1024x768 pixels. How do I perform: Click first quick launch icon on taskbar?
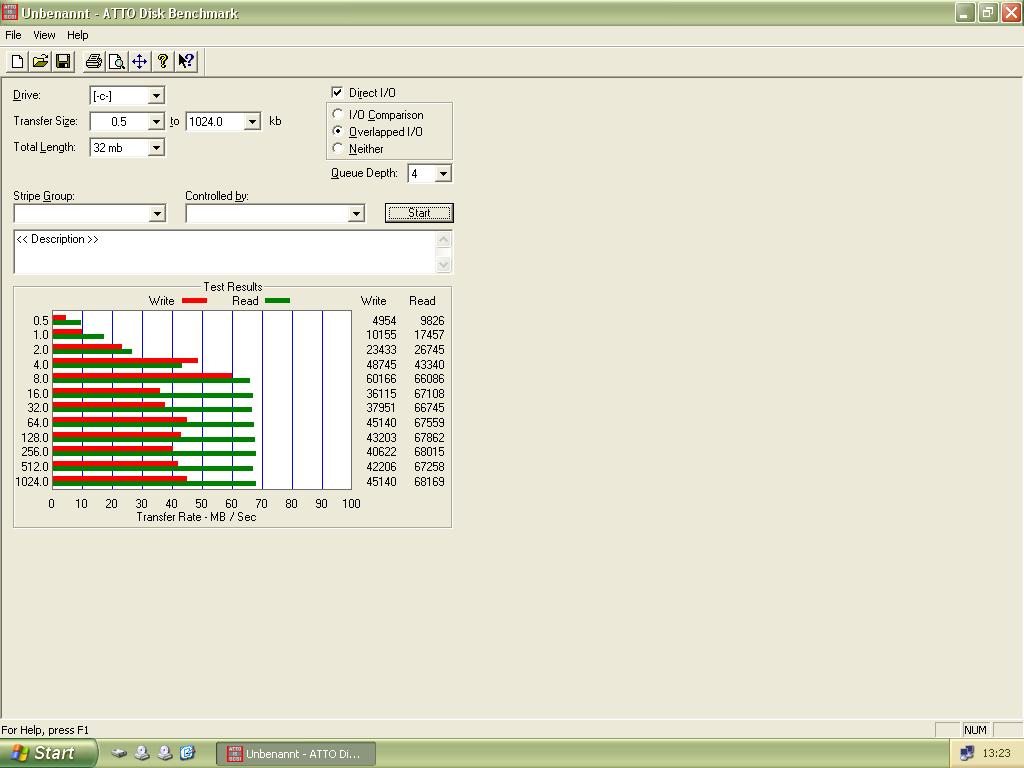[x=119, y=753]
